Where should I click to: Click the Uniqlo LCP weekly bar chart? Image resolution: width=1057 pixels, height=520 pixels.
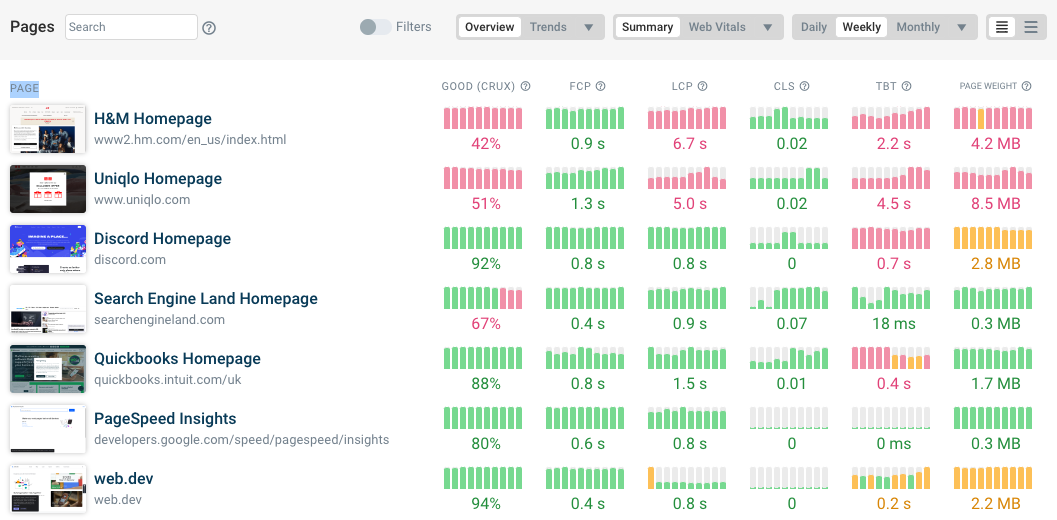pos(687,177)
